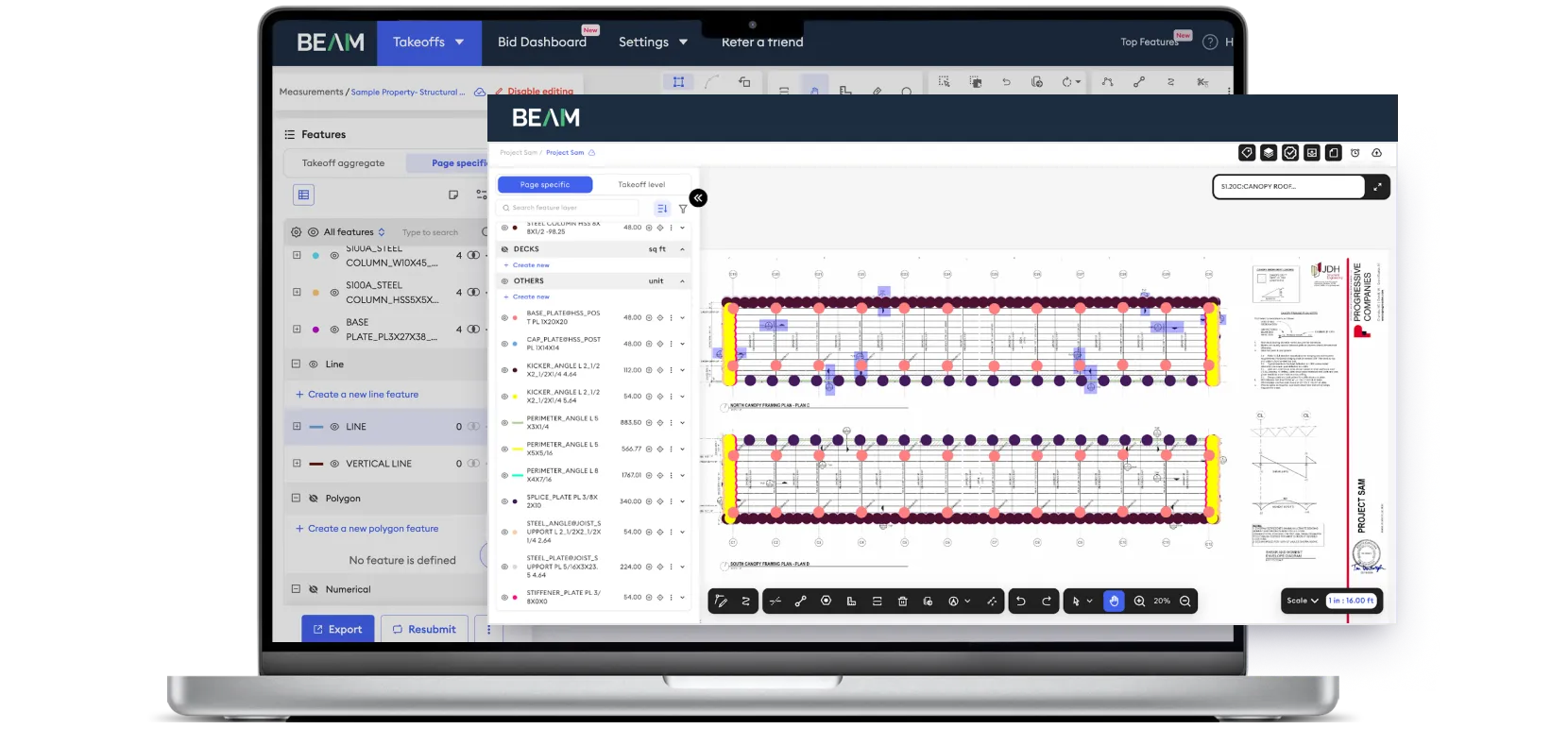Click the Resubmit button
Image resolution: width=1568 pixels, height=729 pixels.
pyautogui.click(x=424, y=630)
